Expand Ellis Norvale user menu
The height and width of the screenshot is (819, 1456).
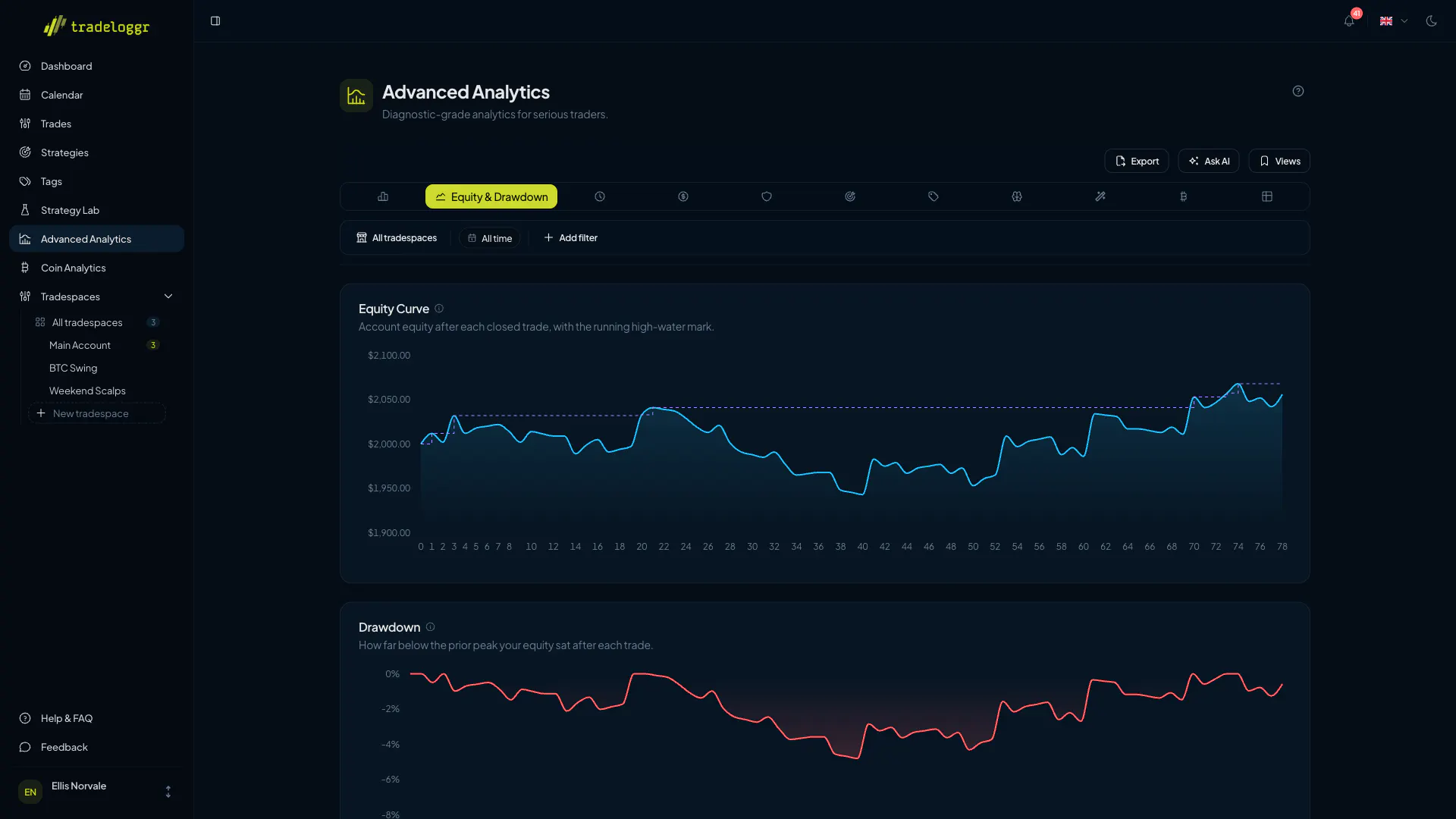[96, 792]
